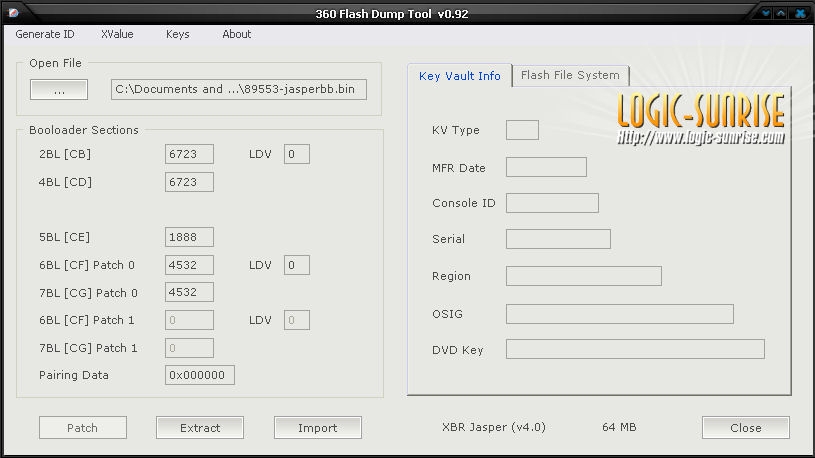Screen dimensions: 815x458
Task: Click the app icon in title bar
Action: (x=14, y=12)
